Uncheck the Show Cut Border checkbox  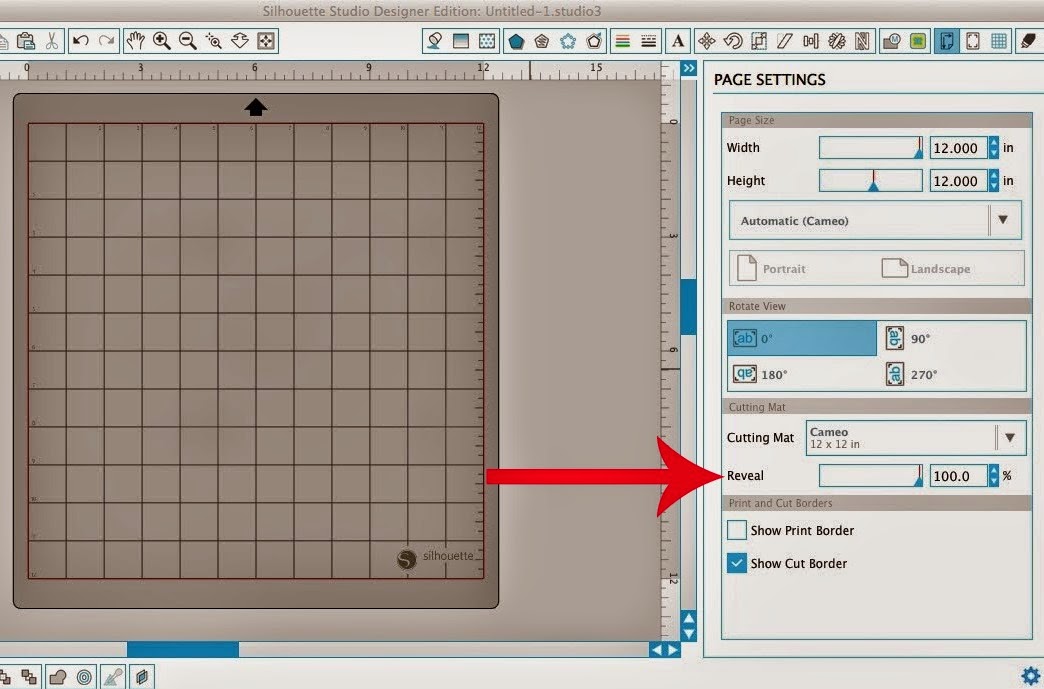[736, 563]
